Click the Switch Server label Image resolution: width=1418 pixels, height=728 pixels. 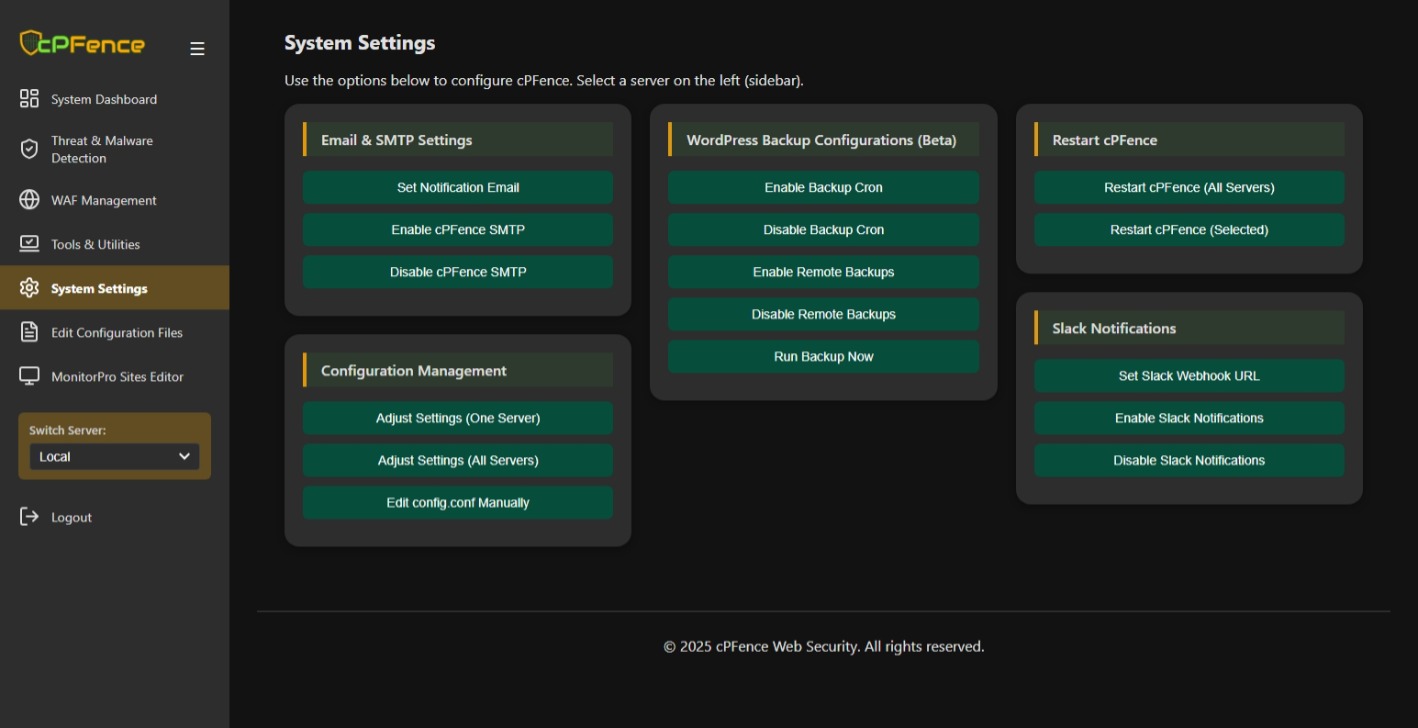tap(67, 430)
